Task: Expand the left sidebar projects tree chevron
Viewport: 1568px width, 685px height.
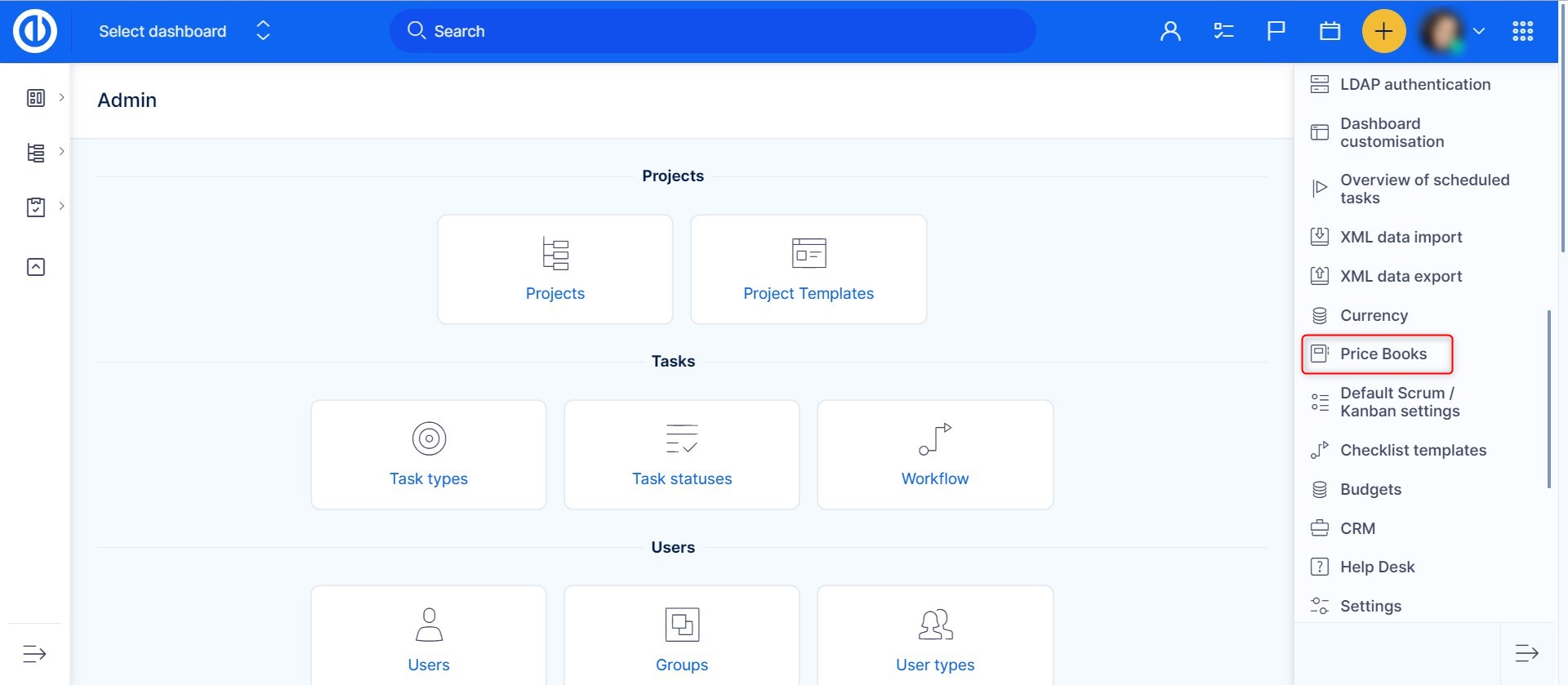Action: (x=61, y=152)
